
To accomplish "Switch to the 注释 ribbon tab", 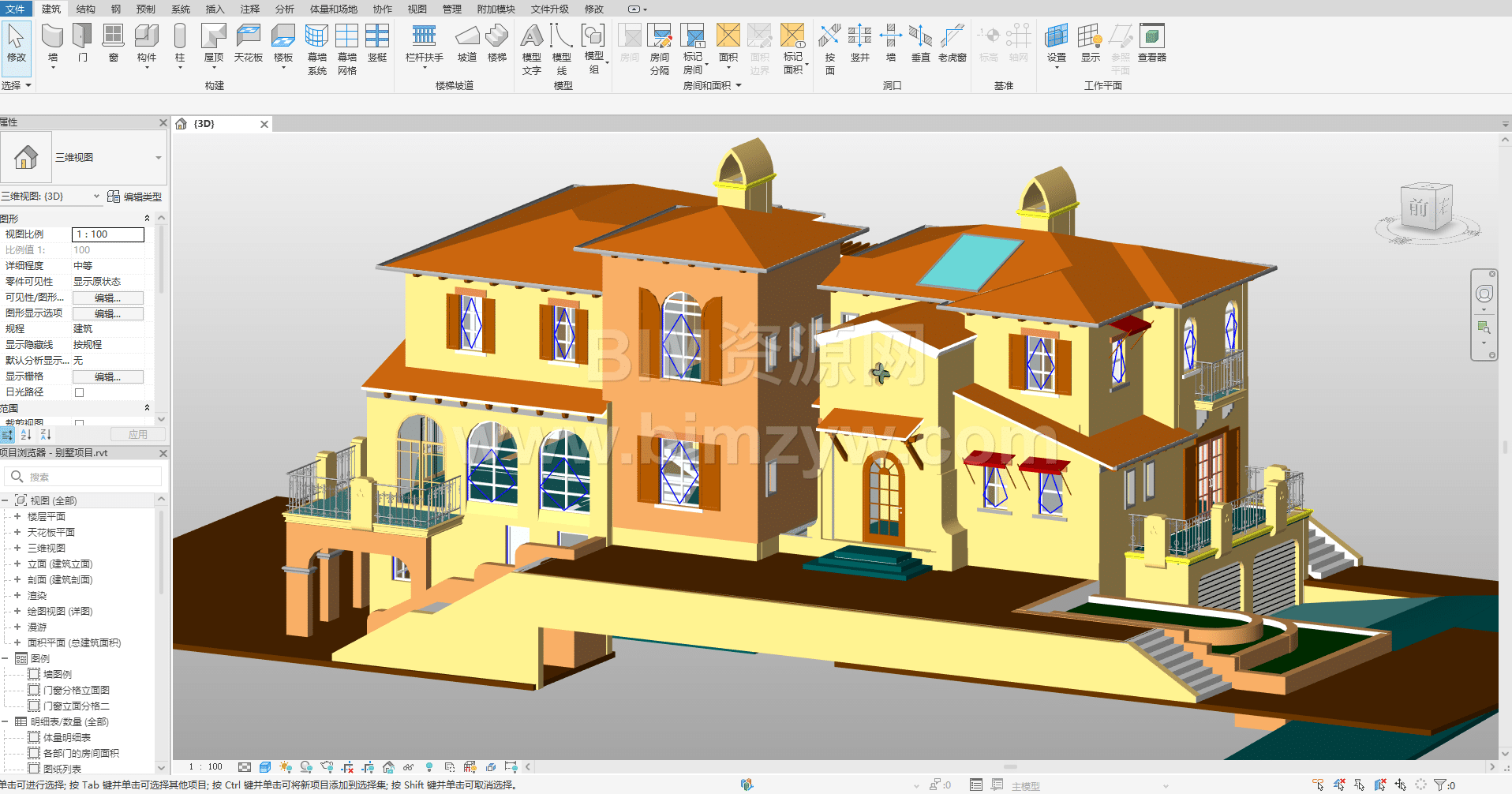I will 249,9.
